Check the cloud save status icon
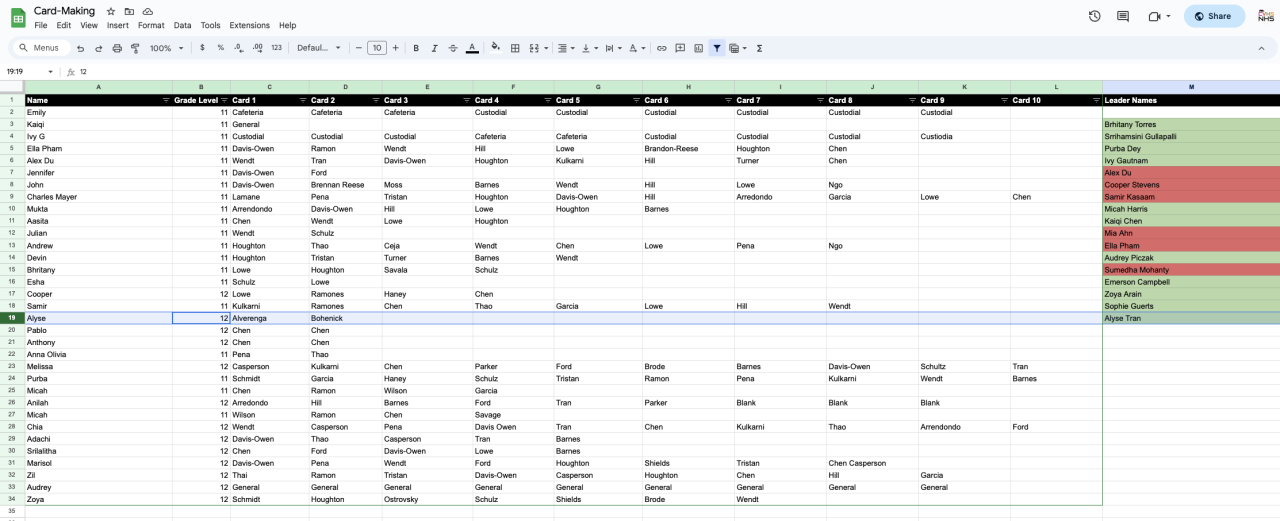The height and width of the screenshot is (521, 1280). click(148, 11)
